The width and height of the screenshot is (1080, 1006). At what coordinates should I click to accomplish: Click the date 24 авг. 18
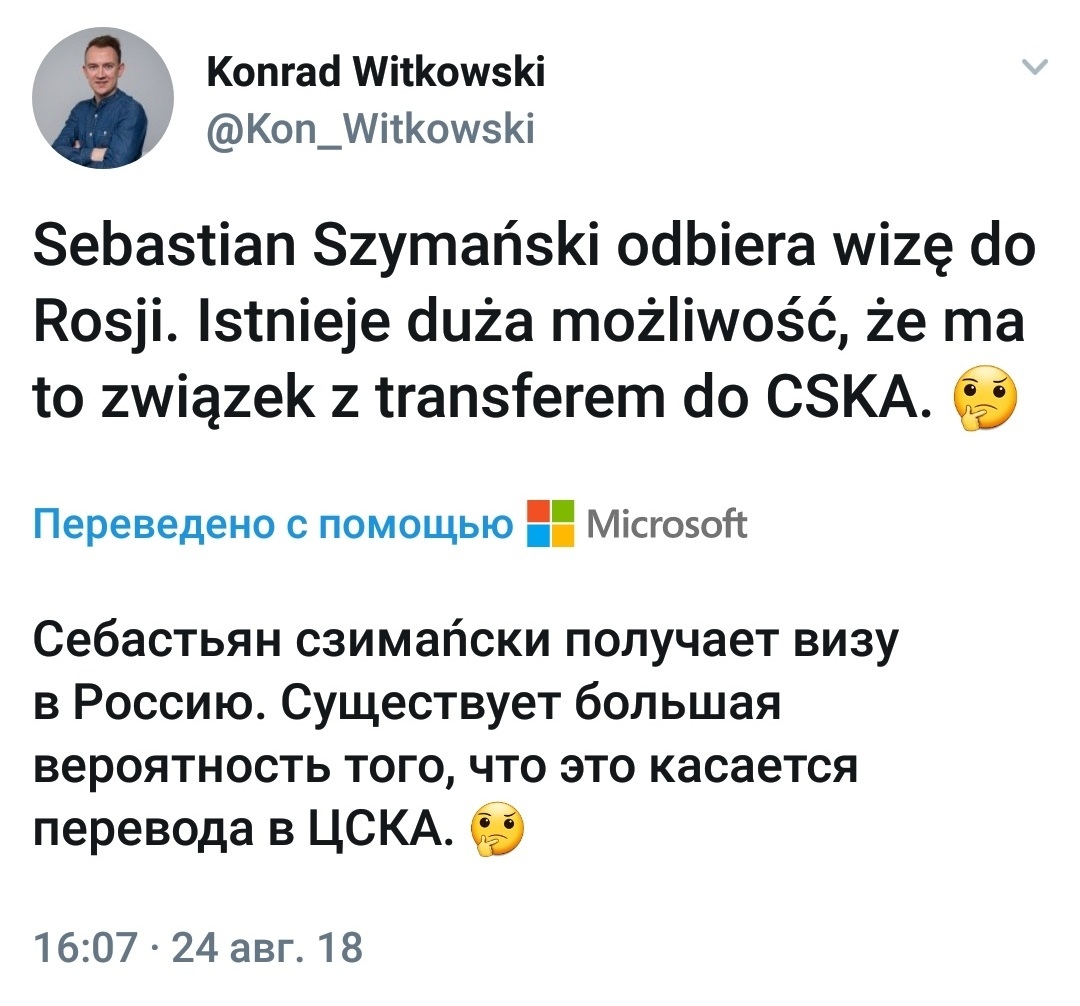point(267,946)
